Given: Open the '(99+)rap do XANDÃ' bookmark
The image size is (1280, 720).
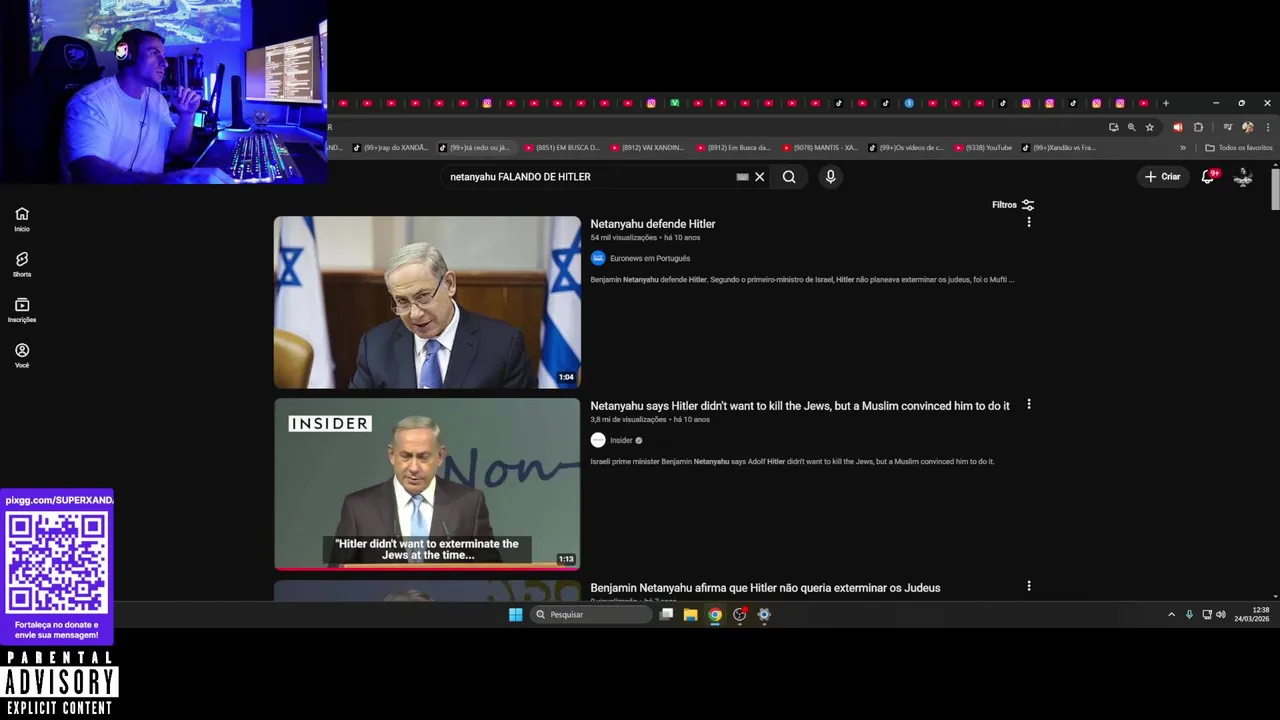Looking at the screenshot, I should [x=390, y=148].
